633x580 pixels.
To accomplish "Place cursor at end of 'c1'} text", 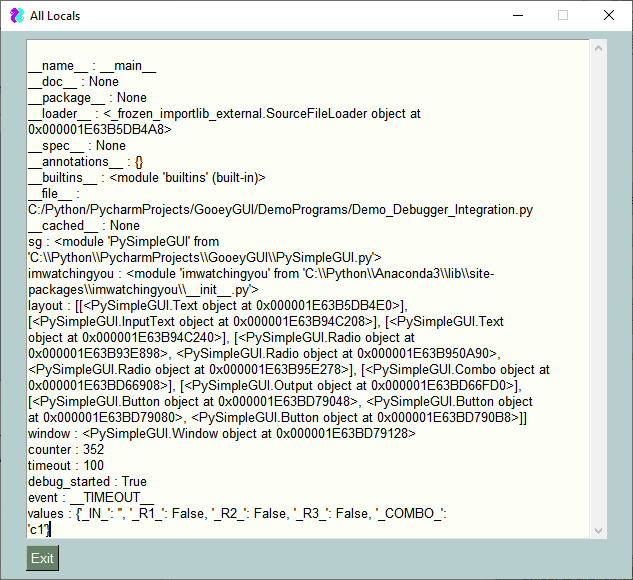I will (x=50, y=530).
